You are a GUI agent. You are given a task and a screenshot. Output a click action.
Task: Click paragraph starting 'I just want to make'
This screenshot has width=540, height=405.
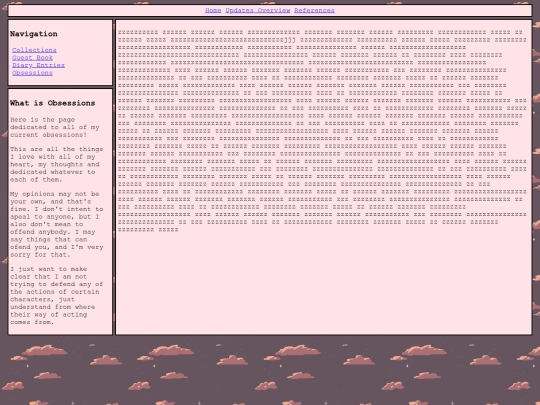[56, 295]
